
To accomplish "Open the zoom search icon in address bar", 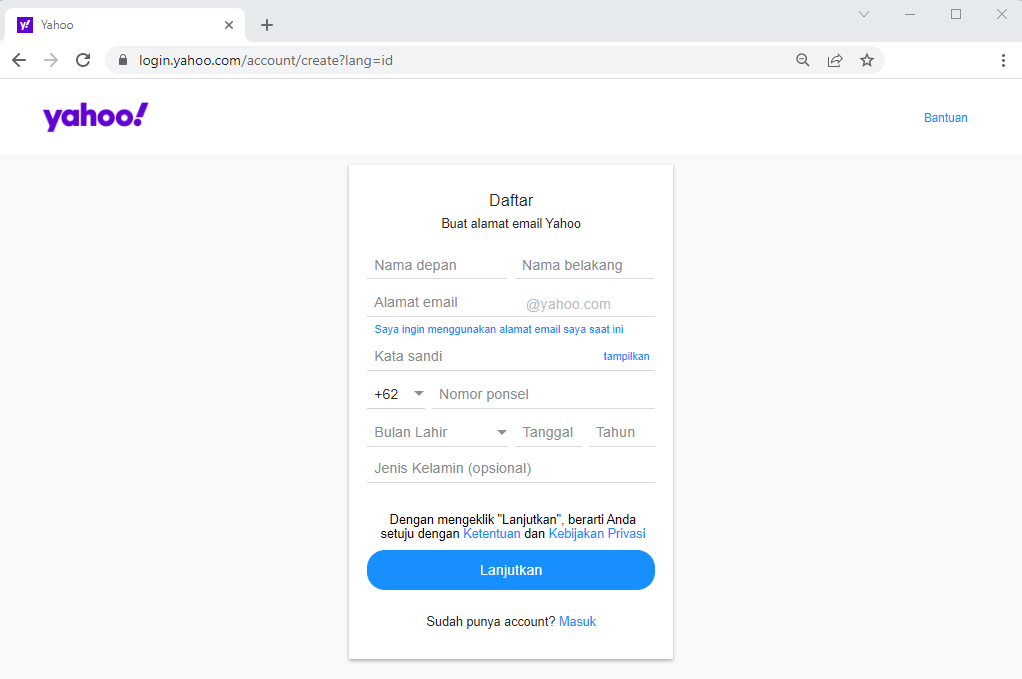I will click(803, 59).
